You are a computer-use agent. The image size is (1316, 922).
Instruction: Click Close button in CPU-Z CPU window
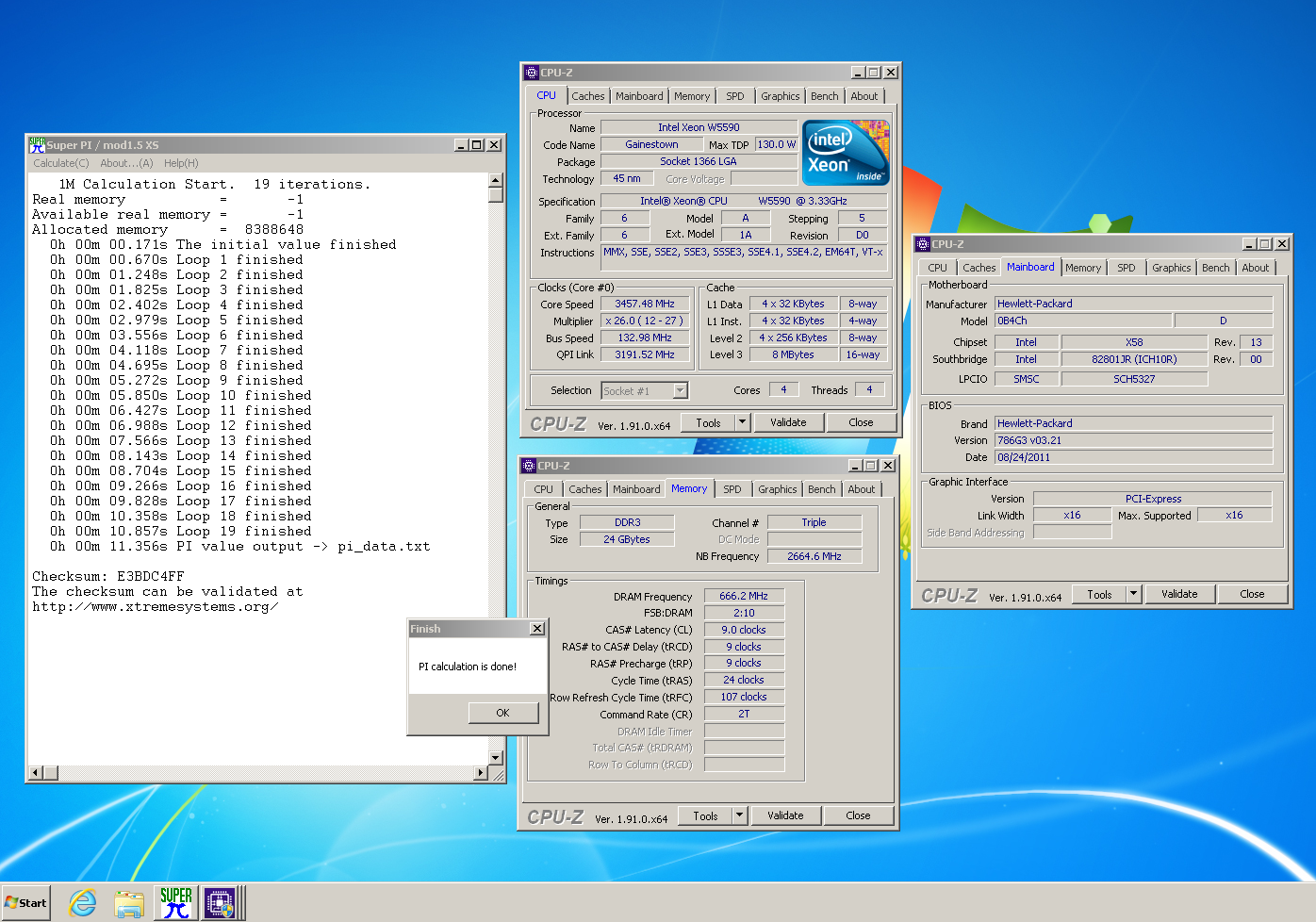click(x=861, y=422)
